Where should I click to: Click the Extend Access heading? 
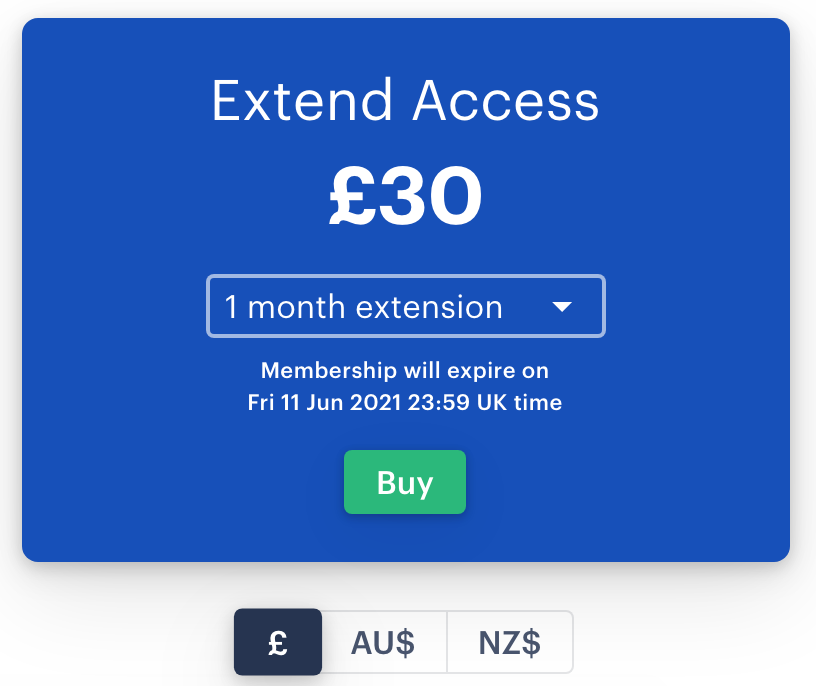click(x=405, y=101)
